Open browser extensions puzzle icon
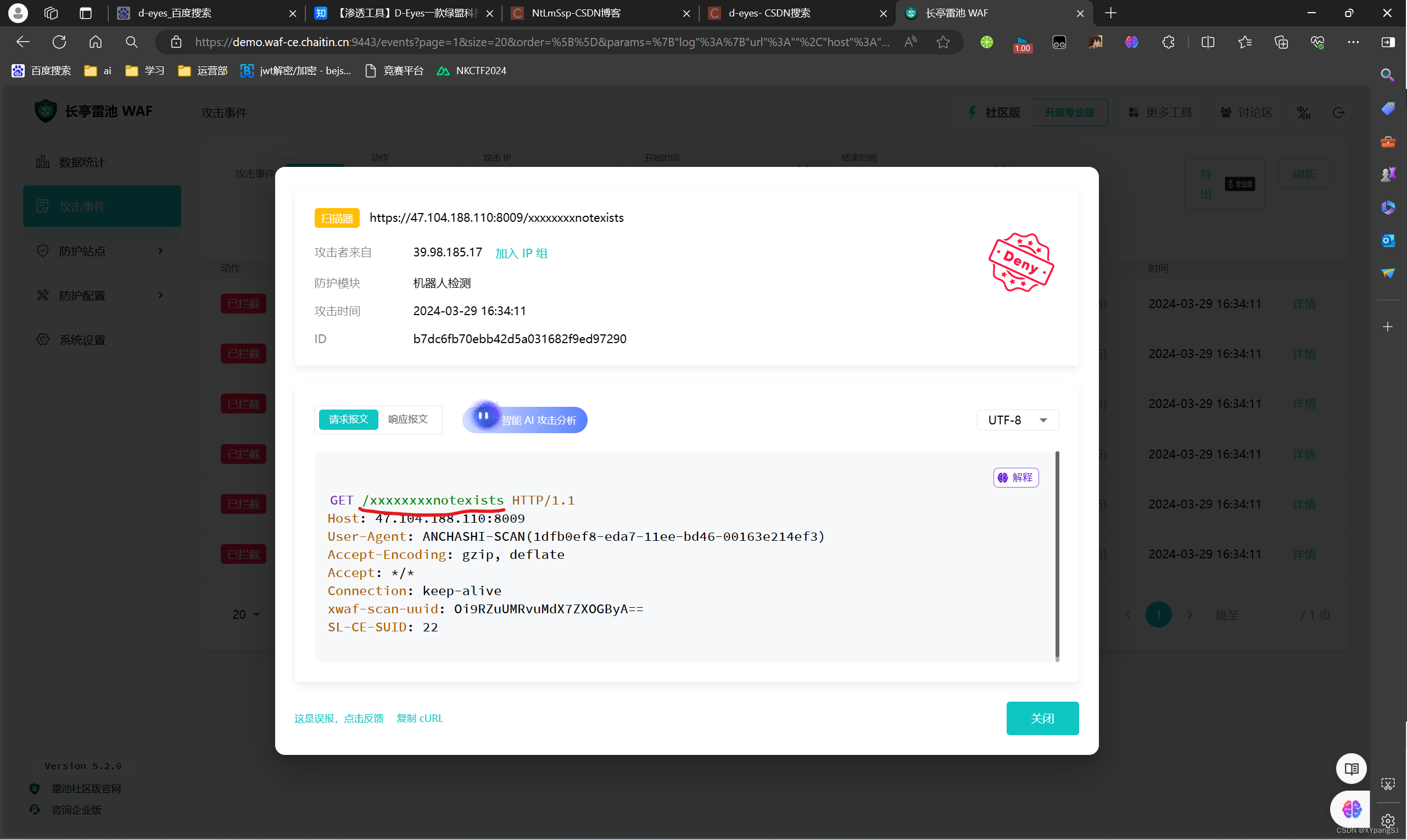Screen dimensions: 1407x840 click(1168, 42)
